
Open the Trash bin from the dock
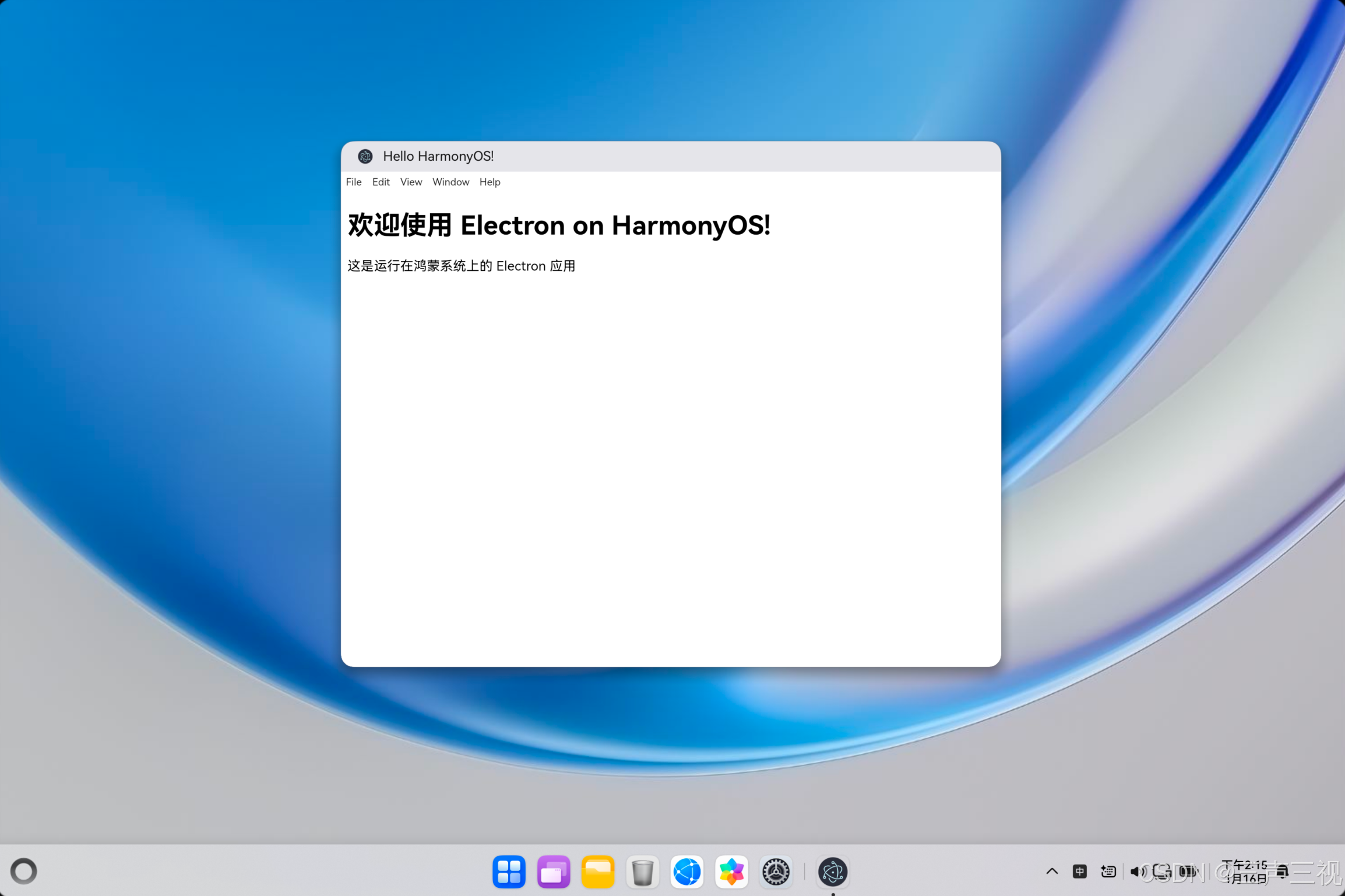(642, 872)
